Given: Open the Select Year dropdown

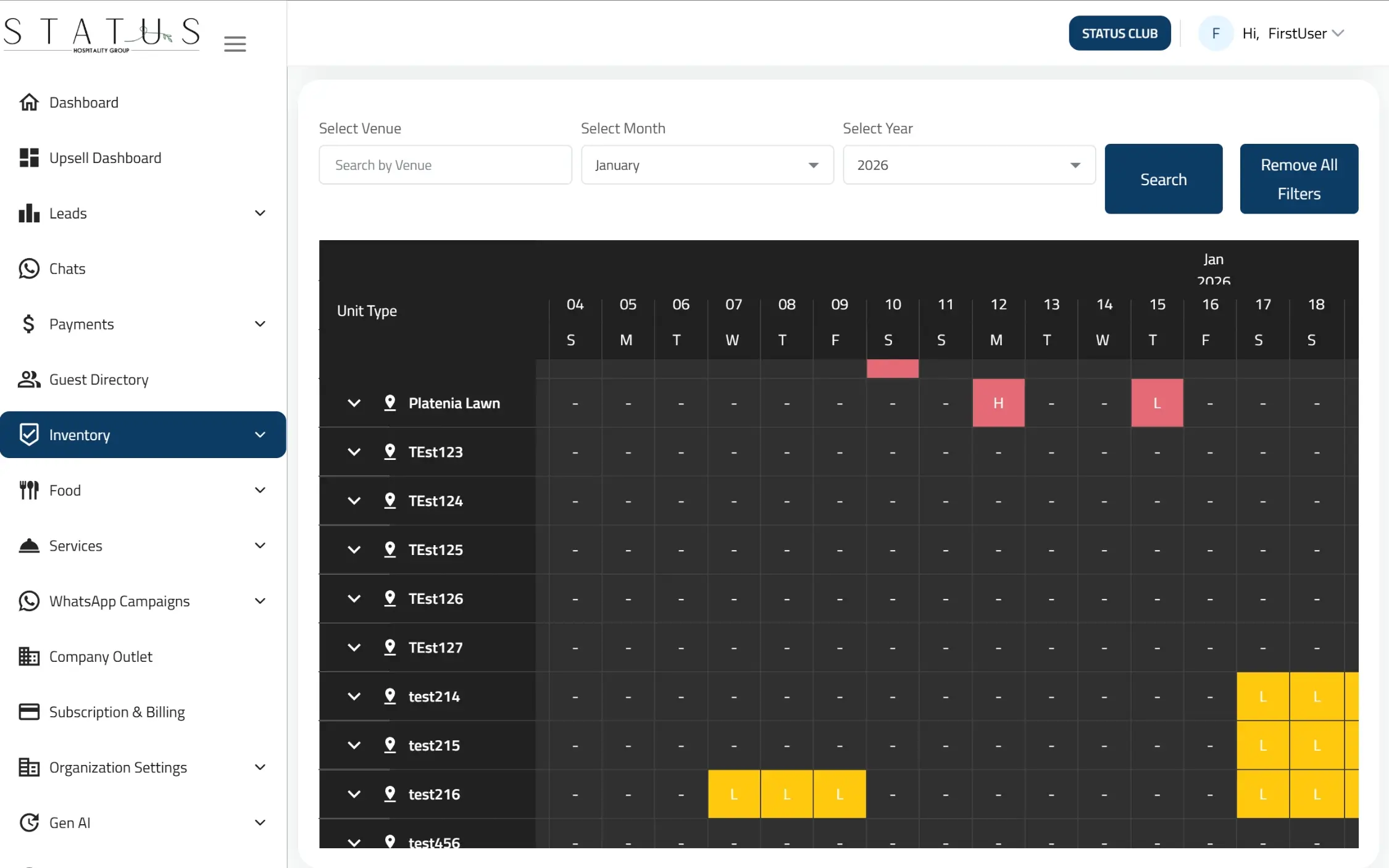Looking at the screenshot, I should 969,165.
